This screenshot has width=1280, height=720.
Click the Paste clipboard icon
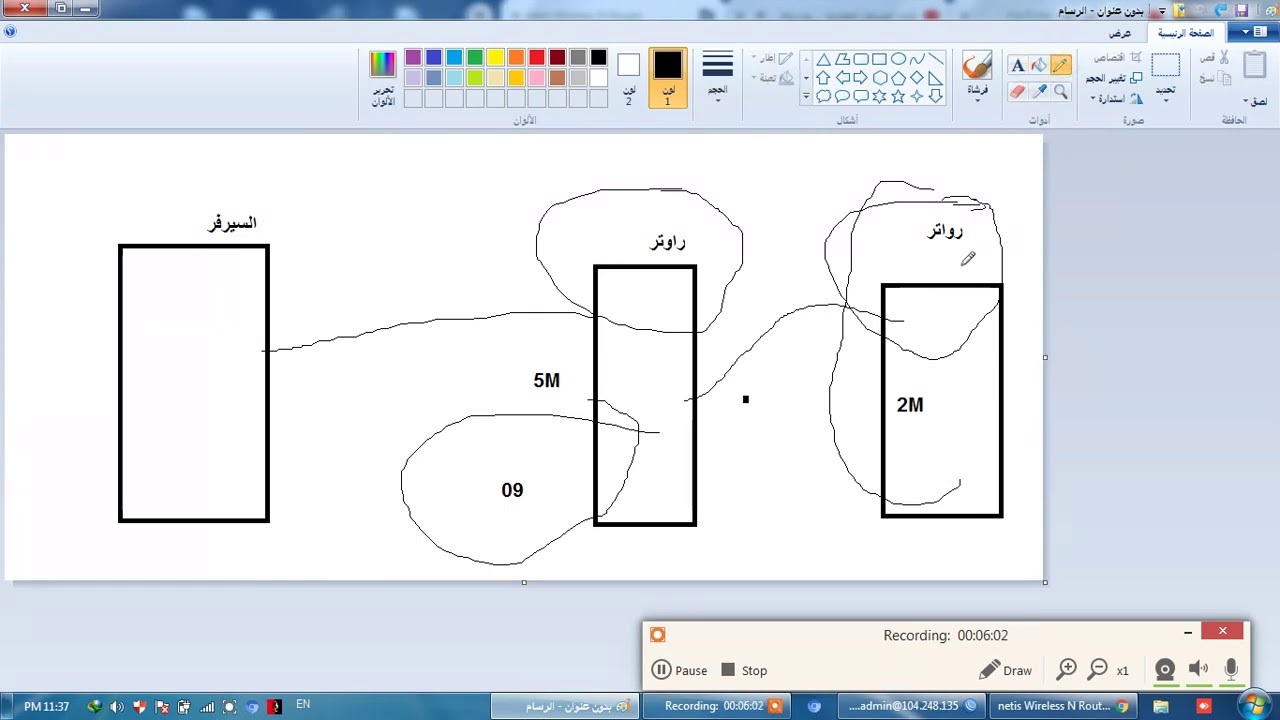point(1256,66)
